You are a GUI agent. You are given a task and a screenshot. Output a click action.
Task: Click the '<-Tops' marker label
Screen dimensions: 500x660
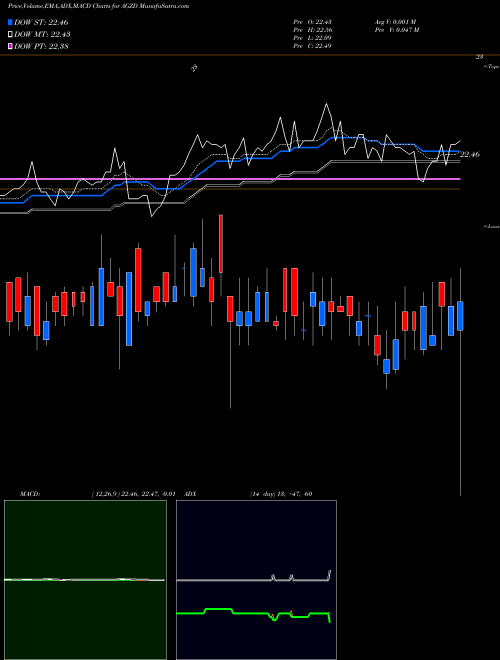pos(492,67)
